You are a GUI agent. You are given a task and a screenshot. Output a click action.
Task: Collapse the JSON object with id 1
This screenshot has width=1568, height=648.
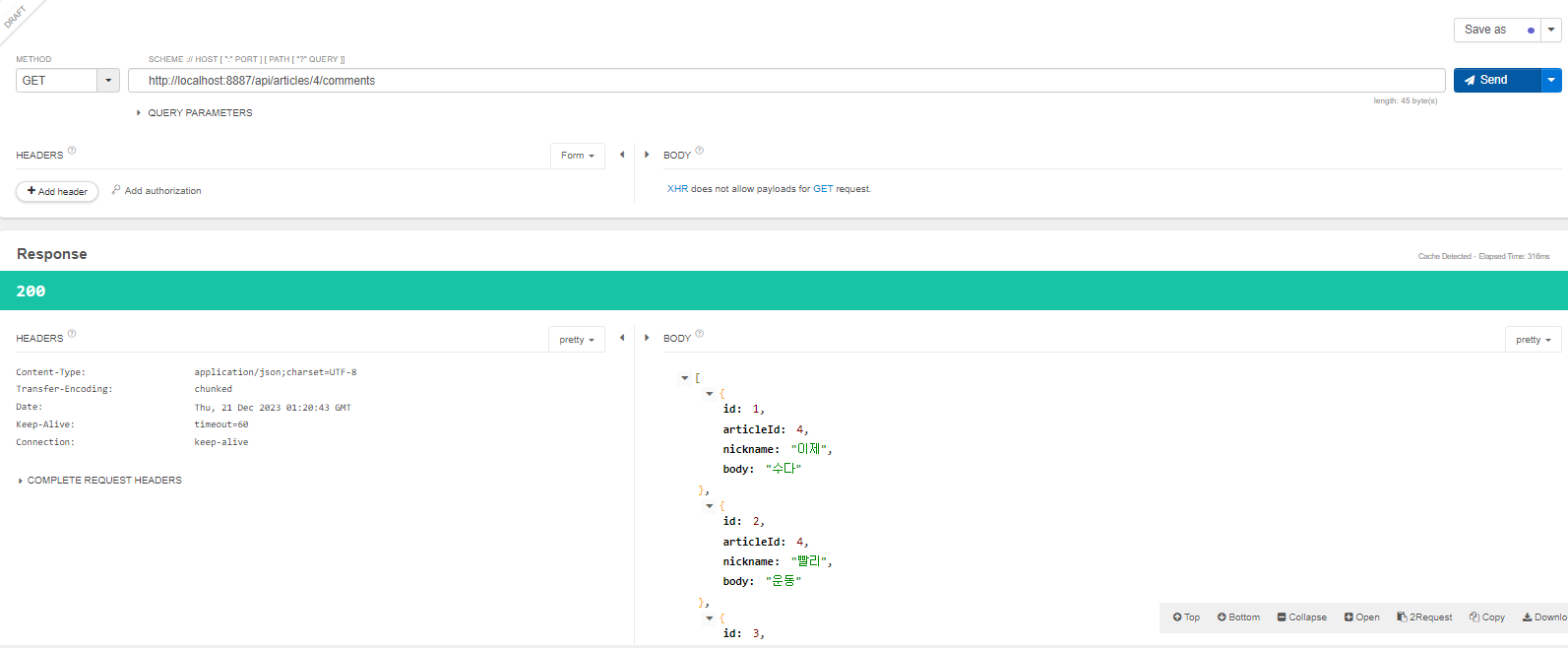click(710, 394)
